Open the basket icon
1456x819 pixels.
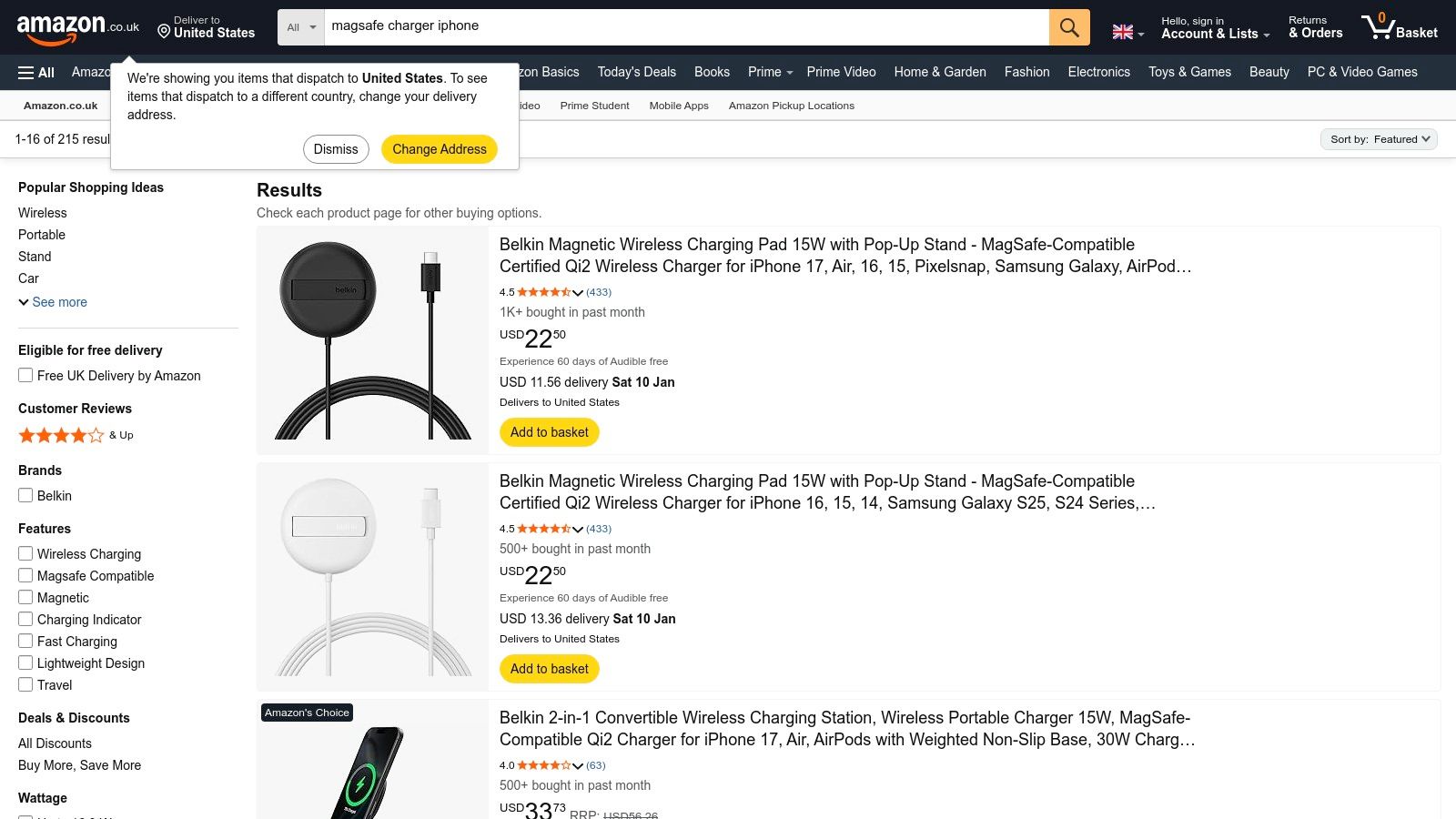[1400, 26]
